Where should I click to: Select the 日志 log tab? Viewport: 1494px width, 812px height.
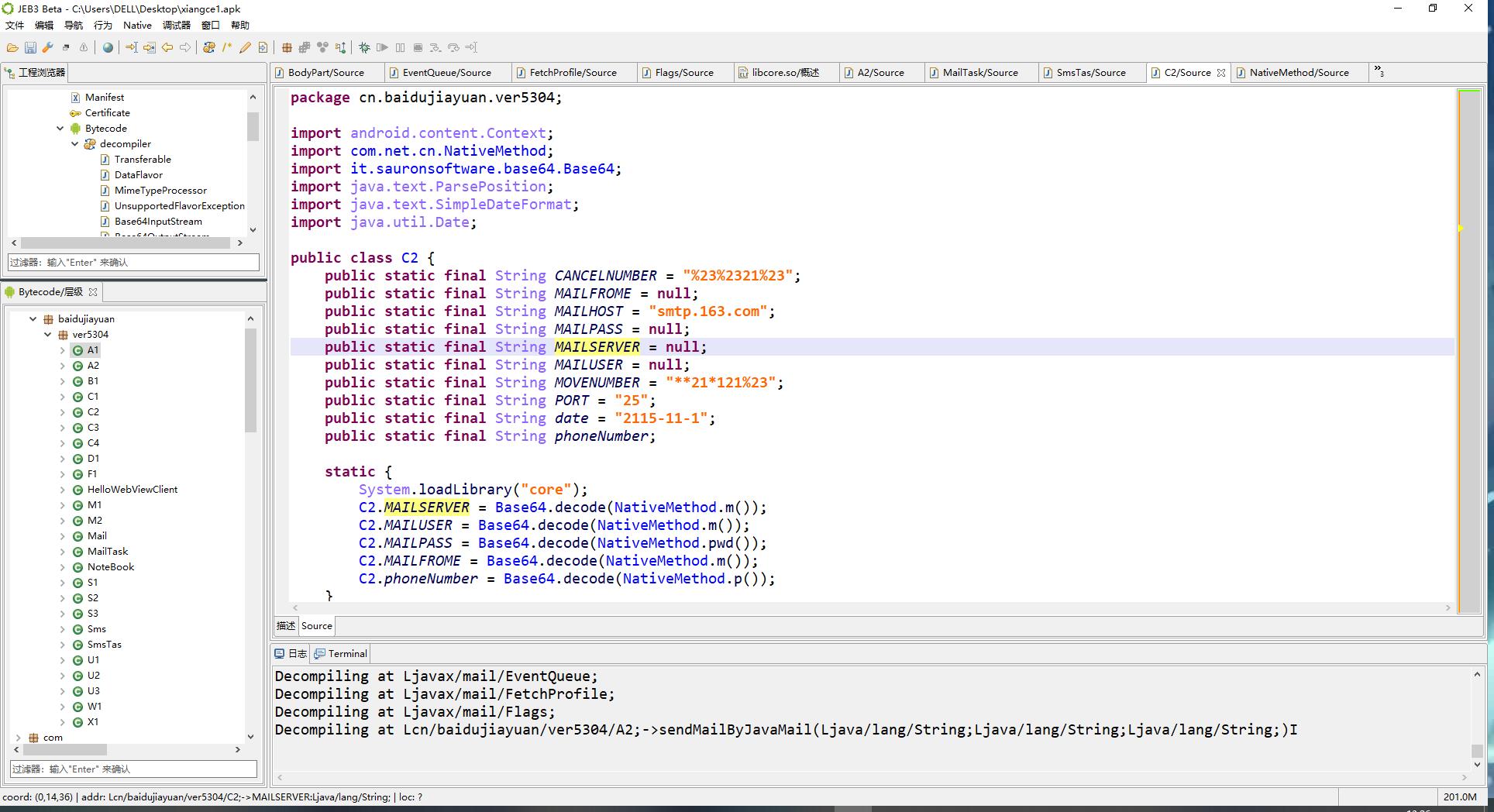pyautogui.click(x=291, y=654)
